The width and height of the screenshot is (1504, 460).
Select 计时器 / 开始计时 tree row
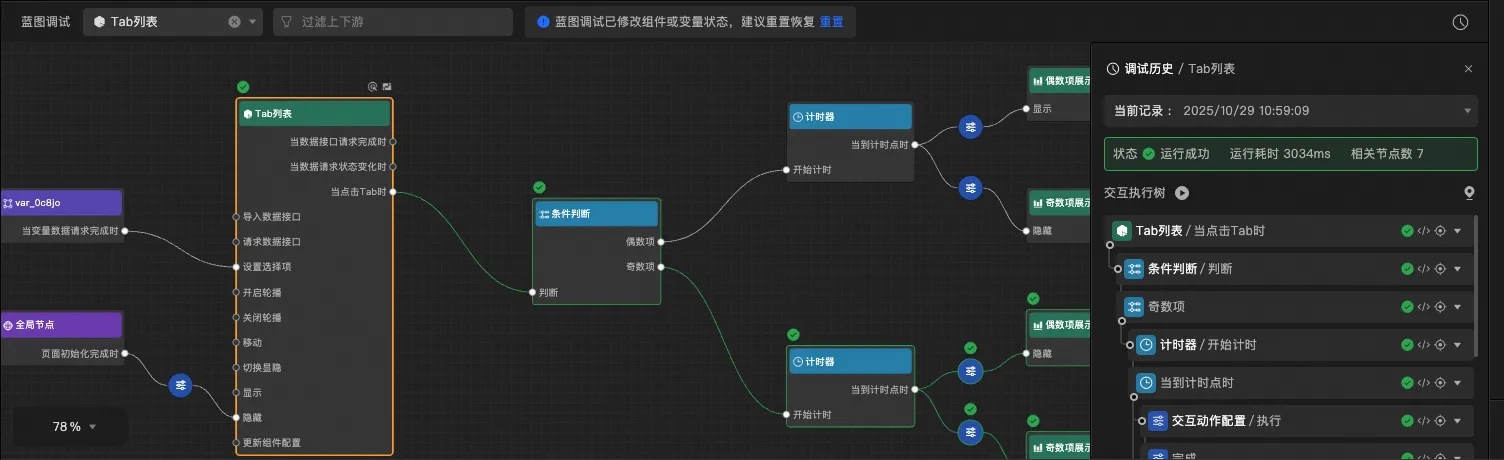coord(1301,345)
